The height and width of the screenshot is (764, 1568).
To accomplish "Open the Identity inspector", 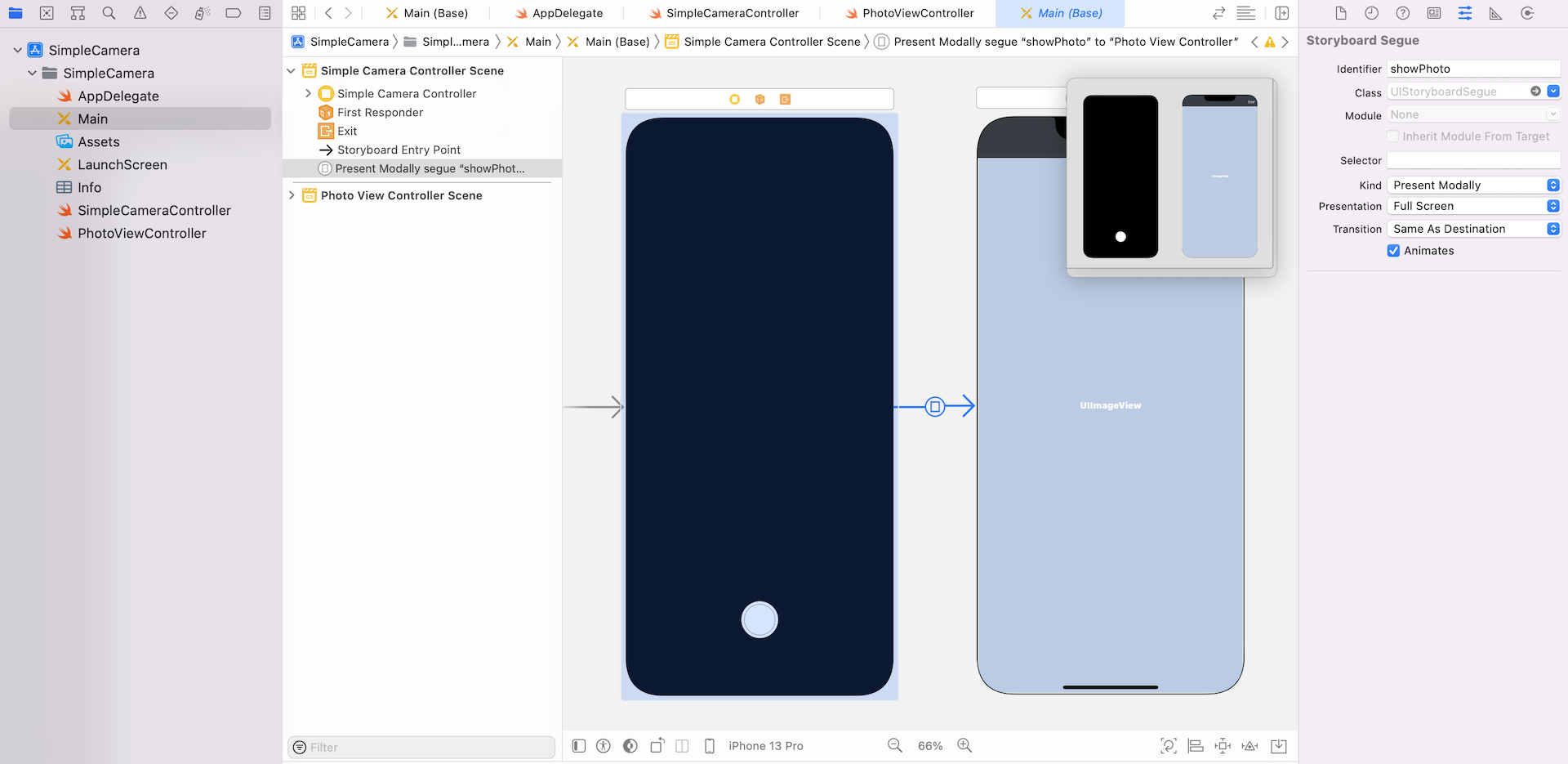I will [x=1433, y=13].
